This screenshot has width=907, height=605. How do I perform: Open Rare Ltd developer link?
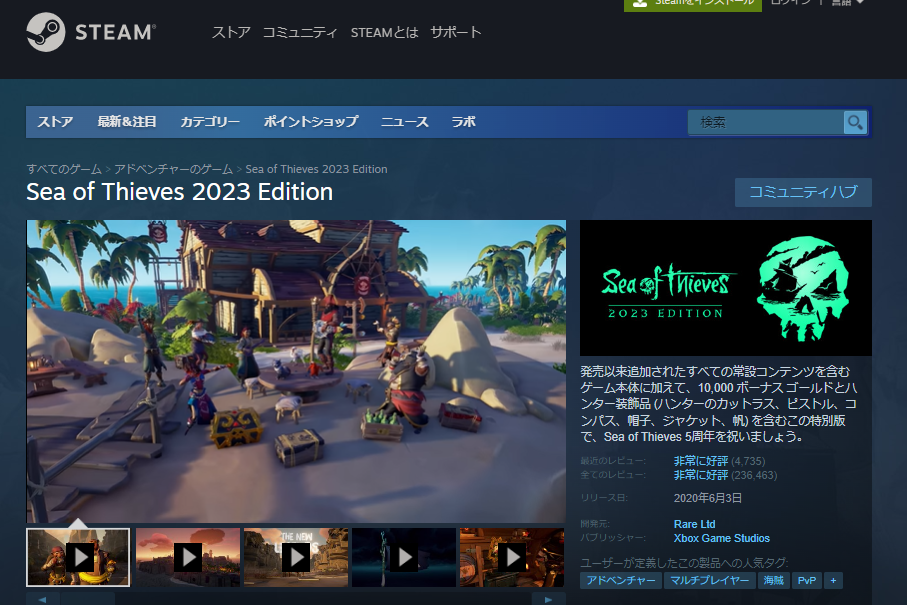click(x=694, y=524)
